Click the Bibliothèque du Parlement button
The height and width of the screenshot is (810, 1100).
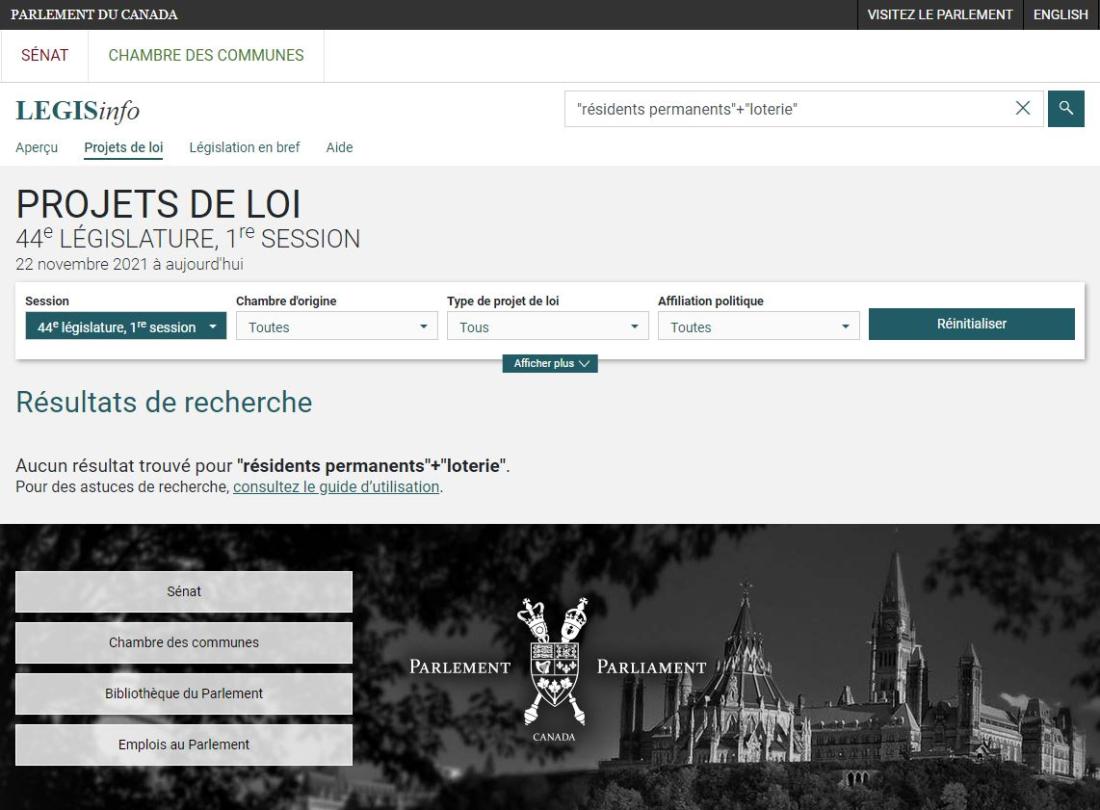184,694
